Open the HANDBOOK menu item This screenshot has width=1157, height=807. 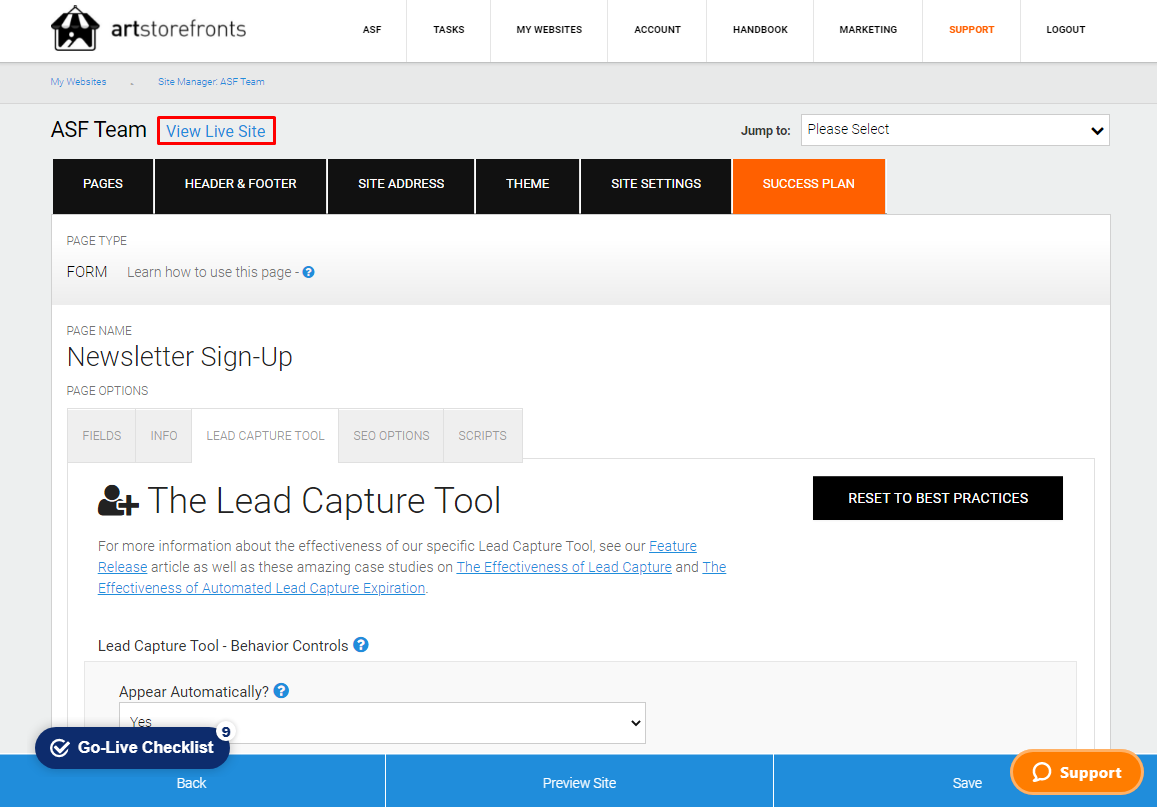pyautogui.click(x=760, y=30)
